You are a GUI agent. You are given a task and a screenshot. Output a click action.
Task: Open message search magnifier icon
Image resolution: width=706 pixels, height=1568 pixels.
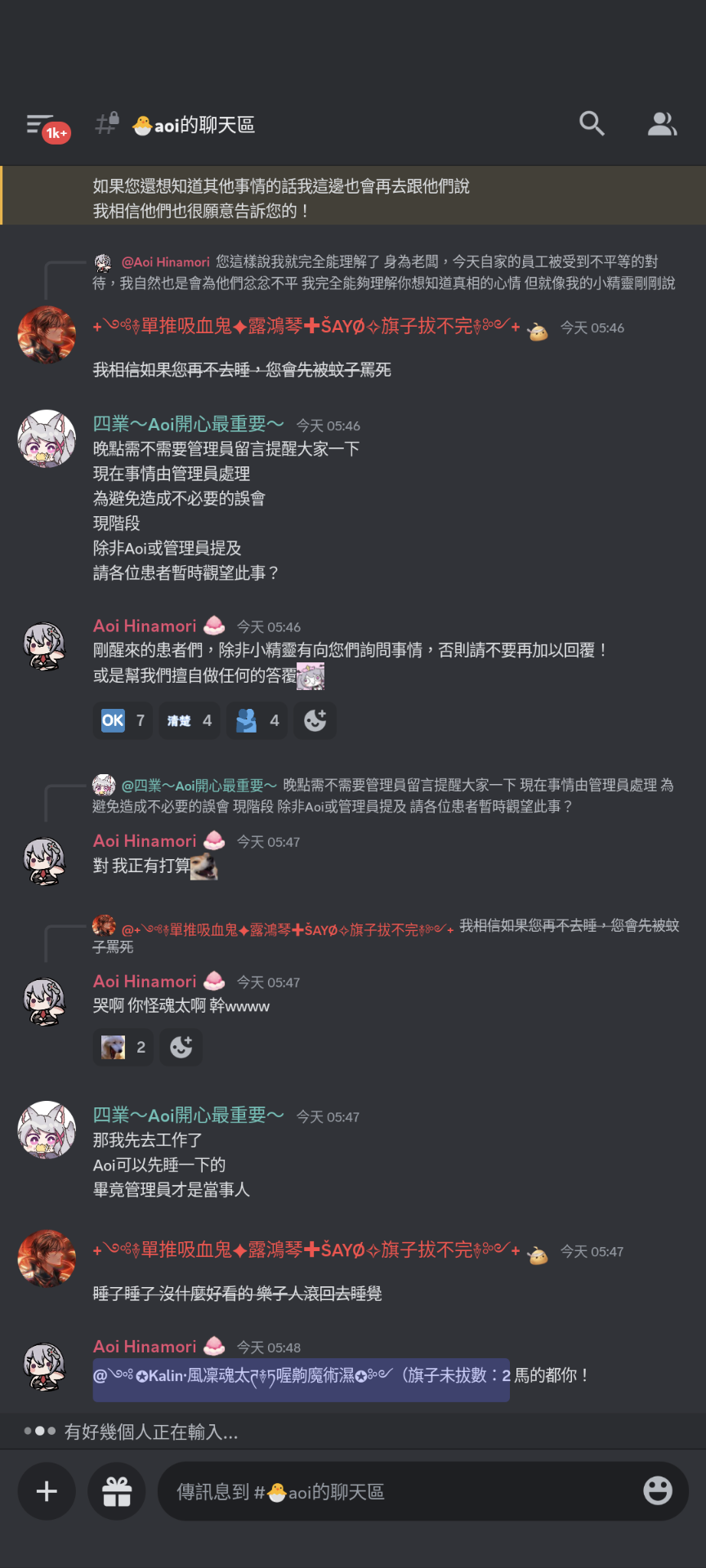[592, 124]
